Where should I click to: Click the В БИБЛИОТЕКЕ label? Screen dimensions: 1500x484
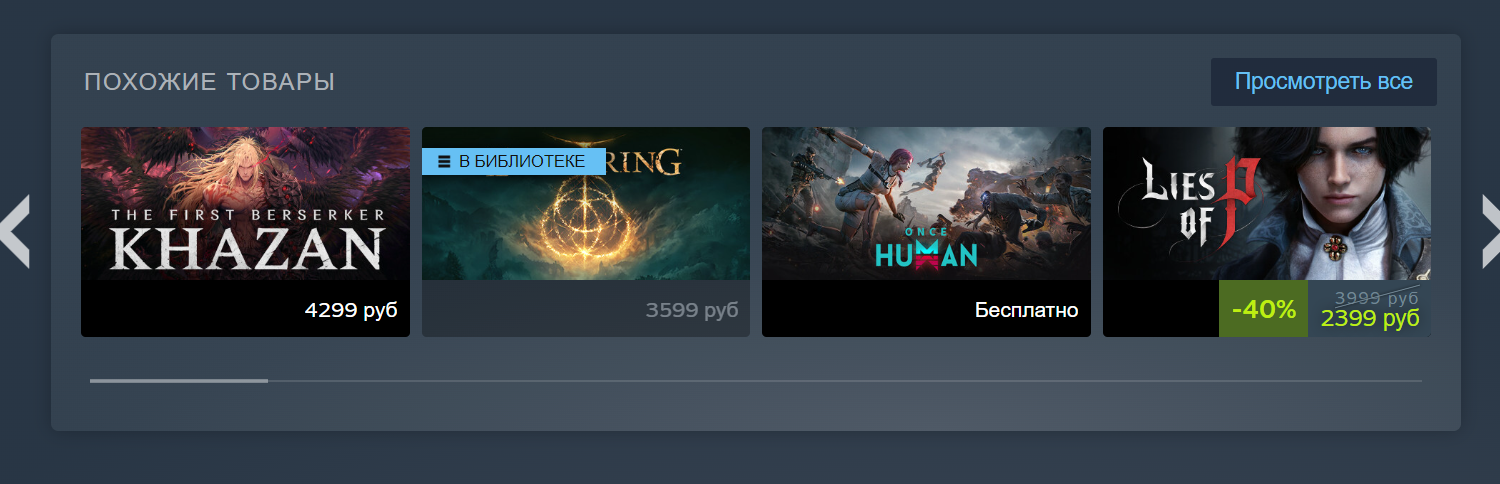(x=522, y=161)
